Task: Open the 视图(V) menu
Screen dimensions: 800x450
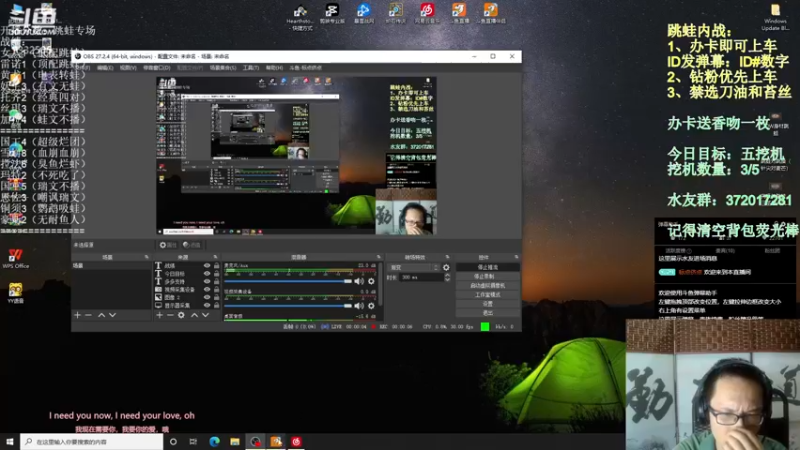Action: (x=128, y=68)
